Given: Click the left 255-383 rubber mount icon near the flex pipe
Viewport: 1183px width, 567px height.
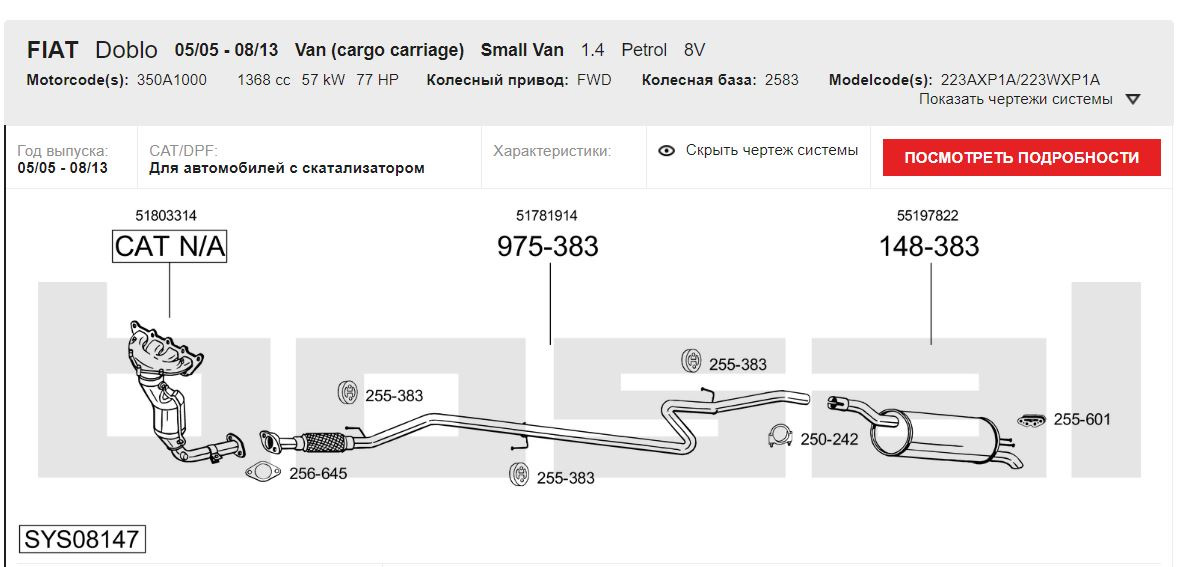Looking at the screenshot, I should (347, 393).
